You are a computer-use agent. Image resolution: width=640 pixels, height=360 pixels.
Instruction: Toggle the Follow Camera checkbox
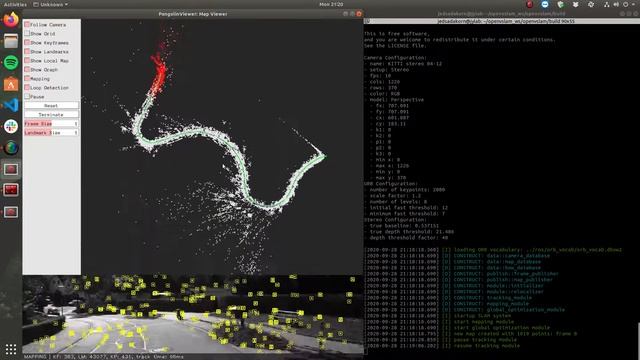pyautogui.click(x=27, y=24)
